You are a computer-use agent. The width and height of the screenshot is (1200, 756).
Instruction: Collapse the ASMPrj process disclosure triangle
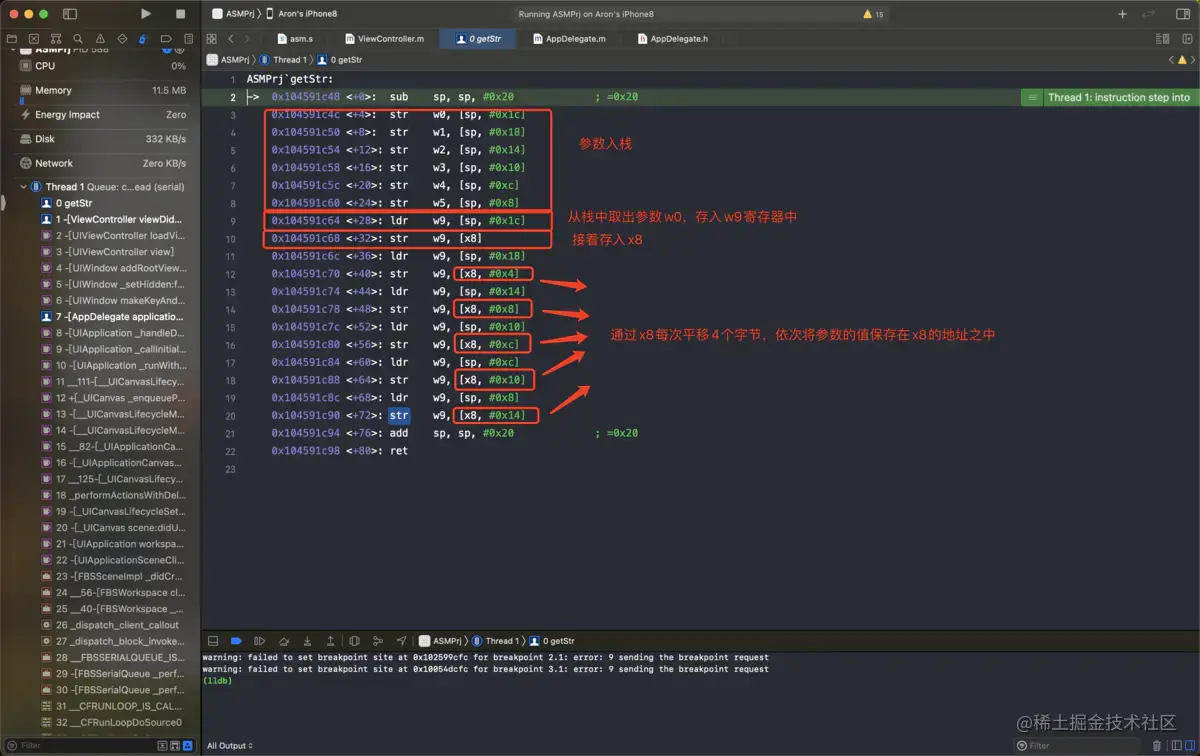click(x=12, y=49)
